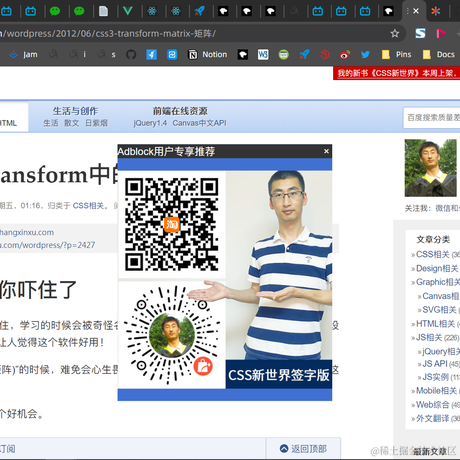This screenshot has width=460, height=460.
Task: Open the Notion bookmark
Action: click(x=208, y=54)
